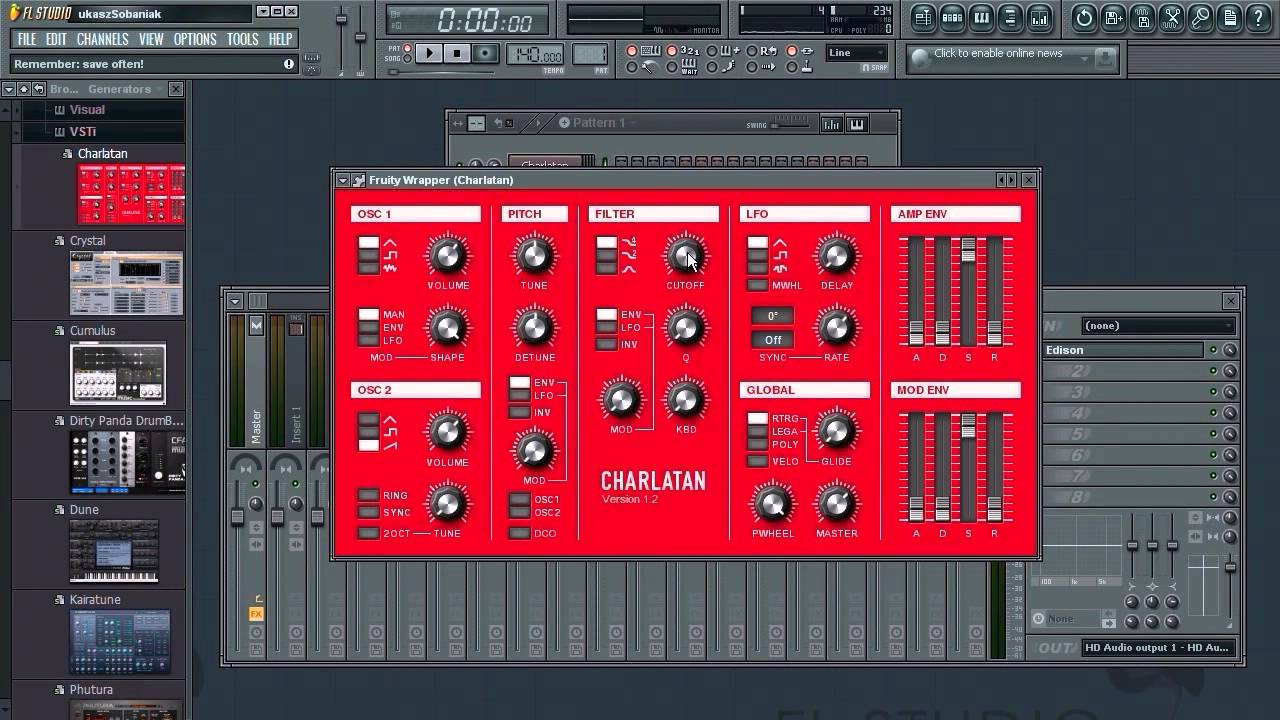Toggle OSC 1 MOD MAN switch
This screenshot has height=720, width=1280.
368,315
